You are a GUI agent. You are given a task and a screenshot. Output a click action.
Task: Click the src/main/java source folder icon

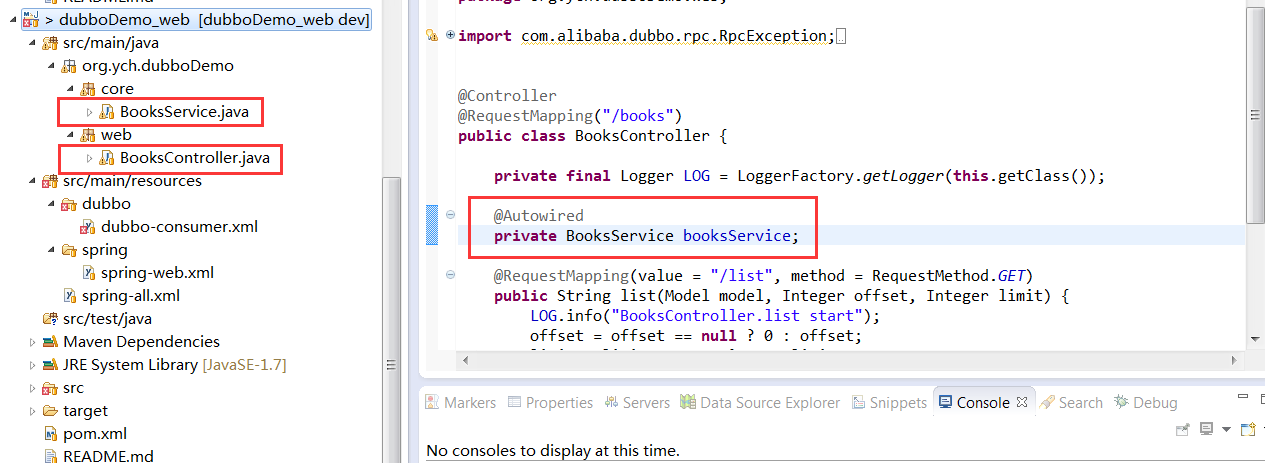coord(49,43)
